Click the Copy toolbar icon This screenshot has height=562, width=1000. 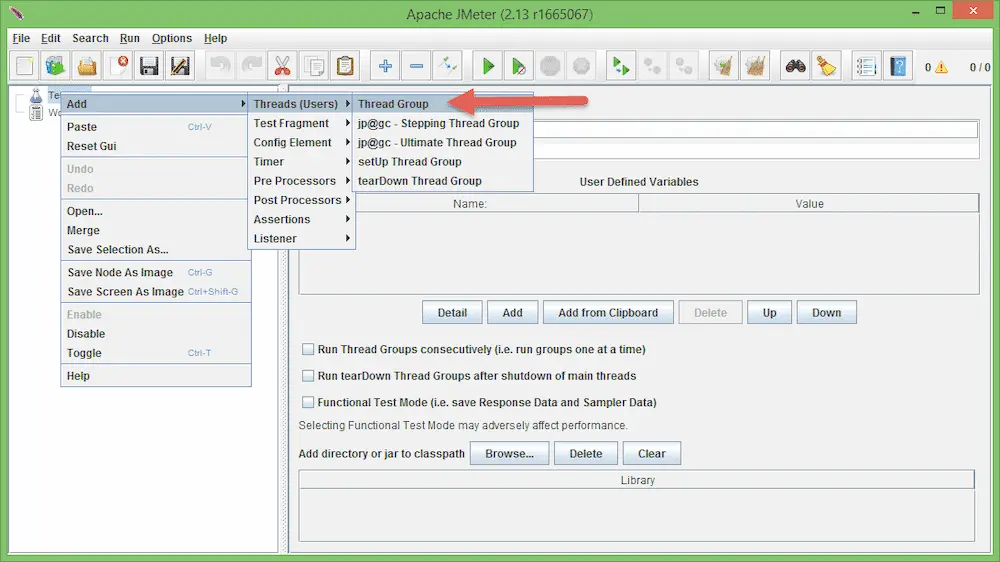click(314, 66)
